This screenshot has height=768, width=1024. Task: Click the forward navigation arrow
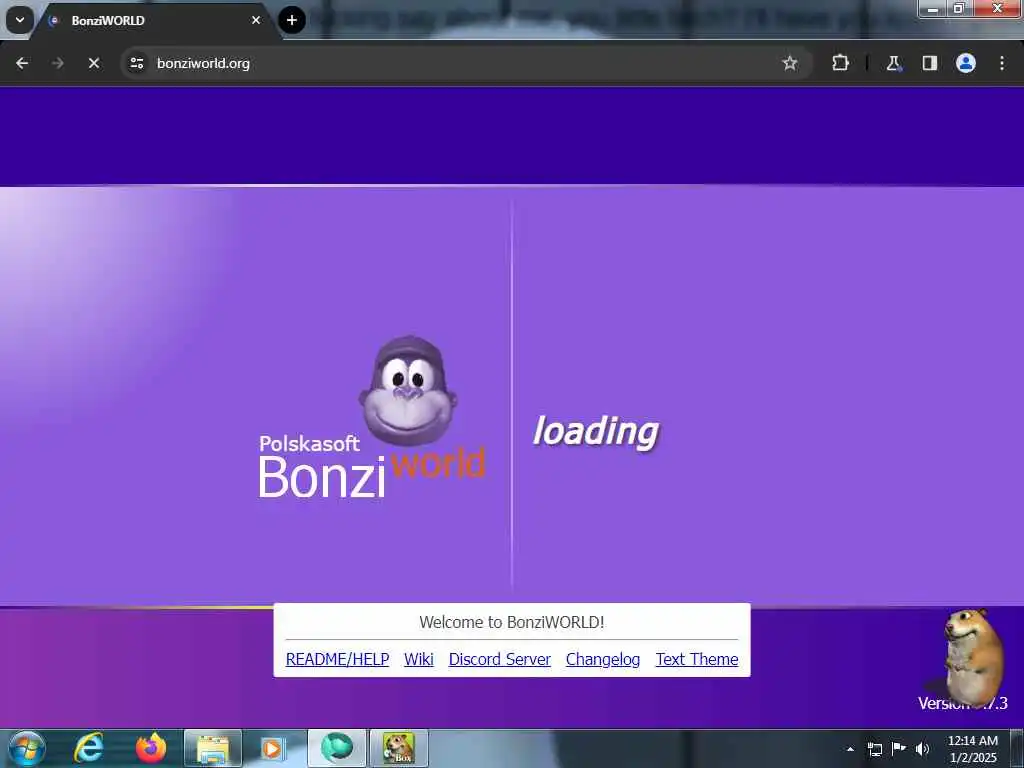57,63
